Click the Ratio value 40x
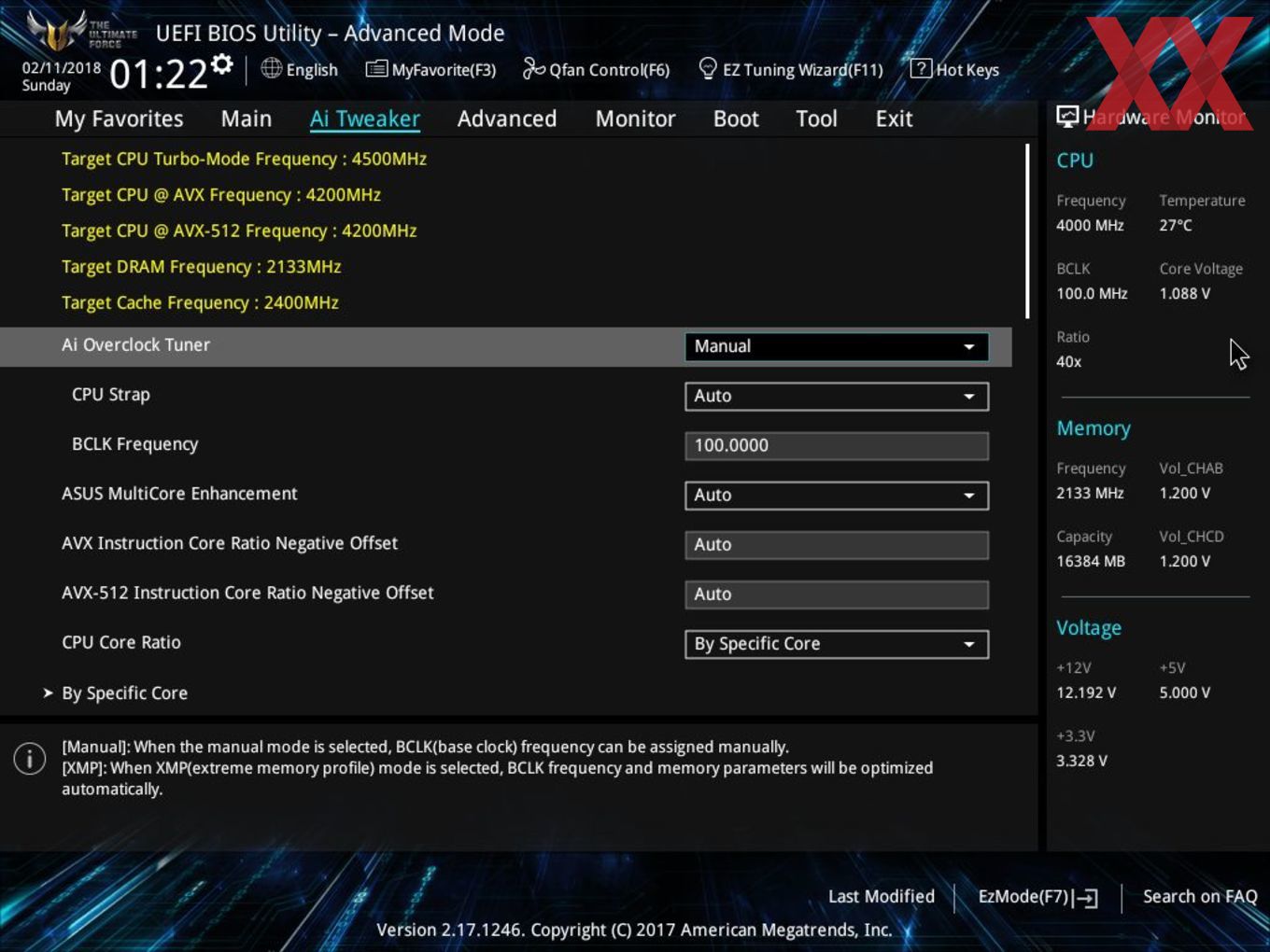 tap(1069, 361)
